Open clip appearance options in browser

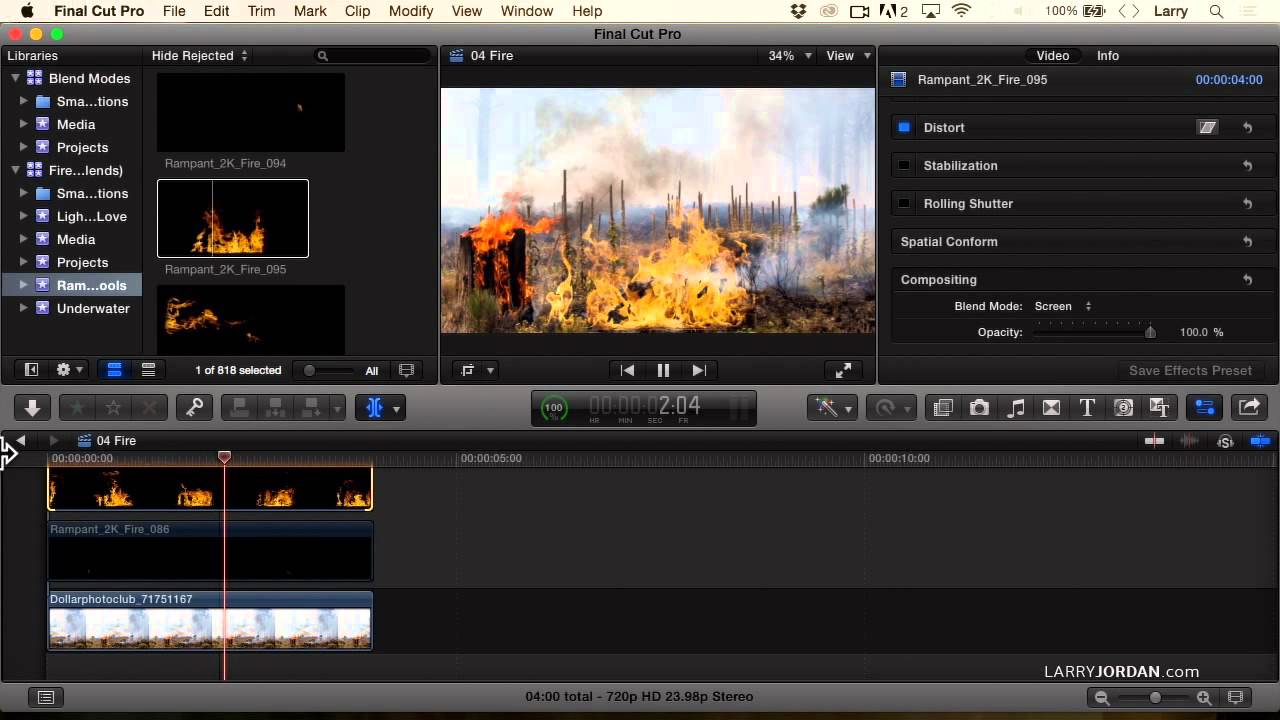coord(406,370)
